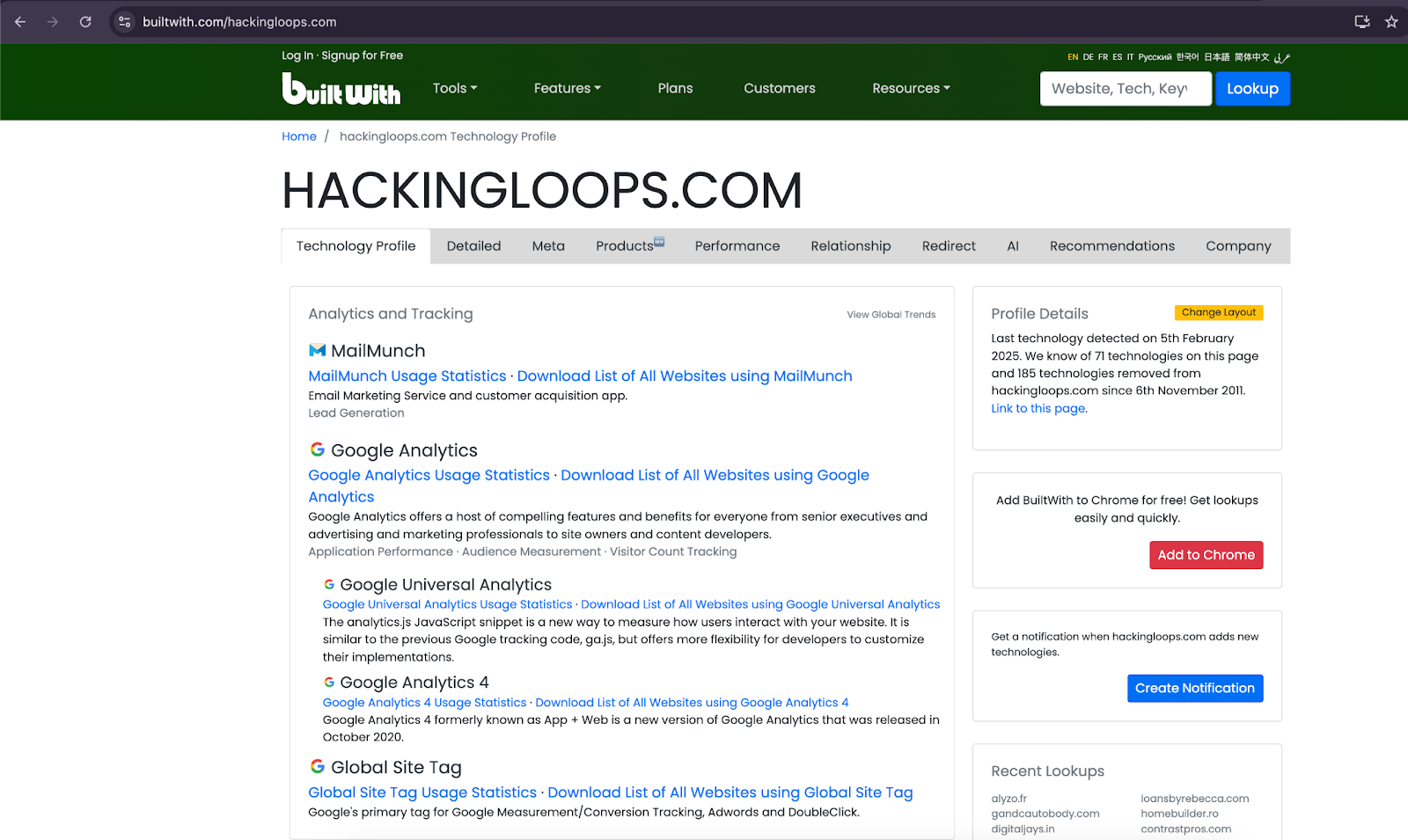Screen dimensions: 1408x840
Task: Click the Home breadcrumb link
Action: point(299,136)
